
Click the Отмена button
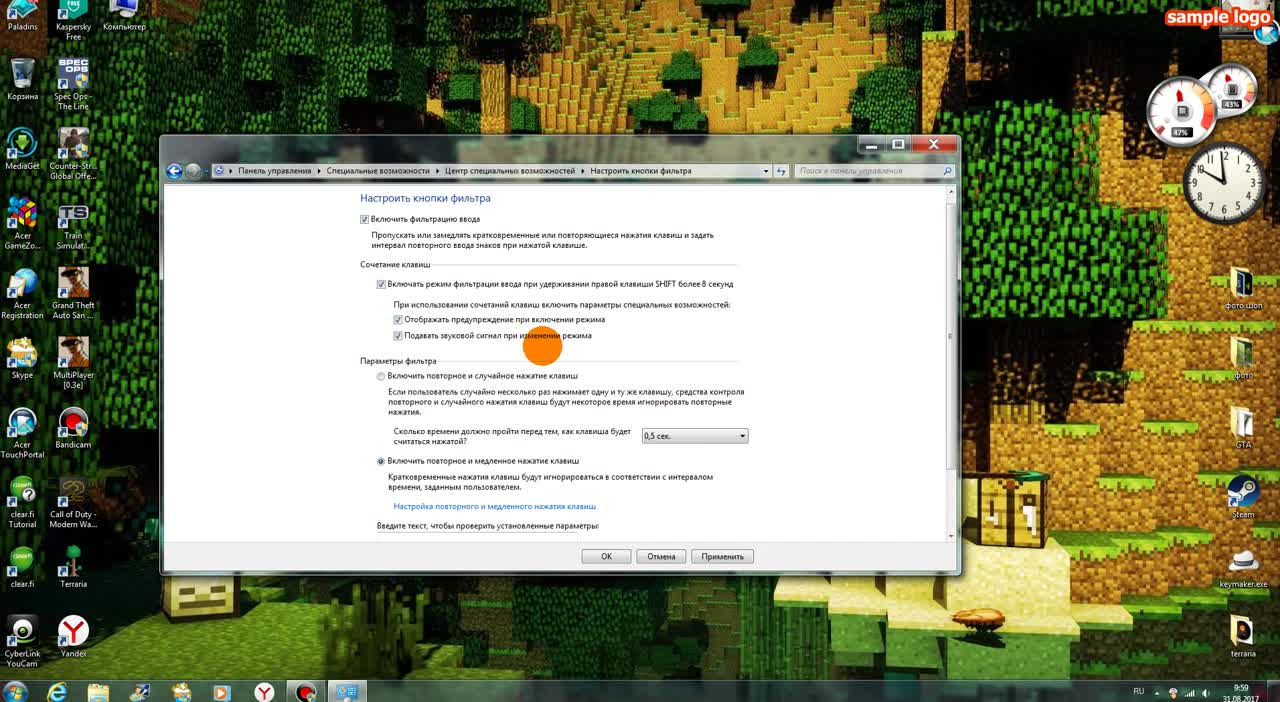[661, 556]
